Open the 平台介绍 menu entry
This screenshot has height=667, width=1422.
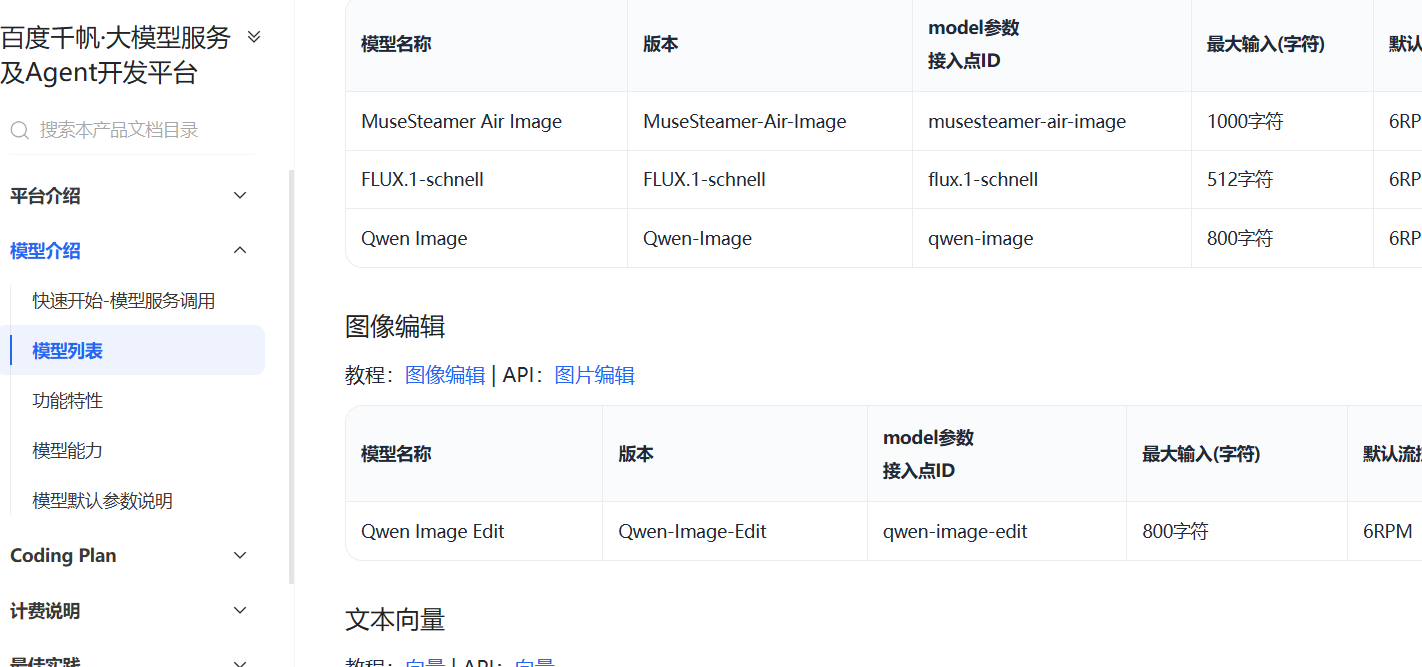(x=45, y=196)
